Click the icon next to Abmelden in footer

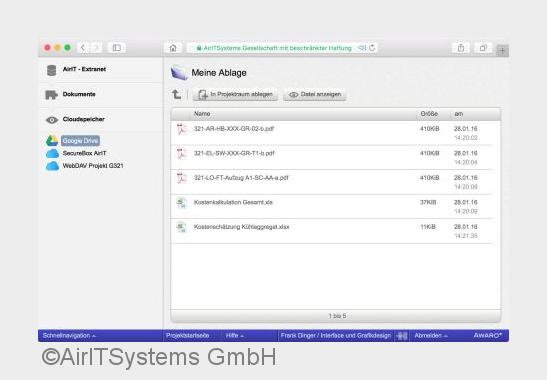402,336
